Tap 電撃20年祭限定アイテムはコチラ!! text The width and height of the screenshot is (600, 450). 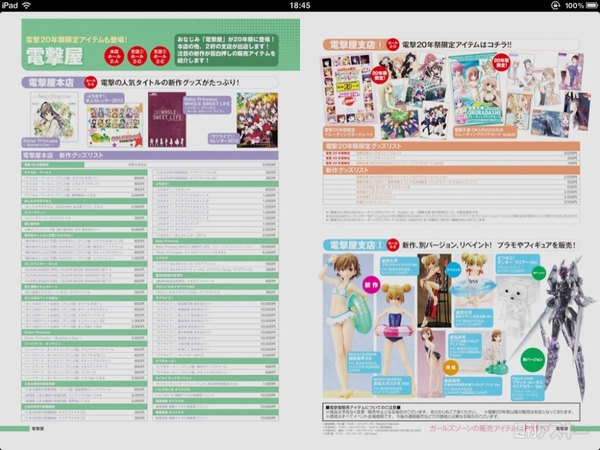coord(457,45)
